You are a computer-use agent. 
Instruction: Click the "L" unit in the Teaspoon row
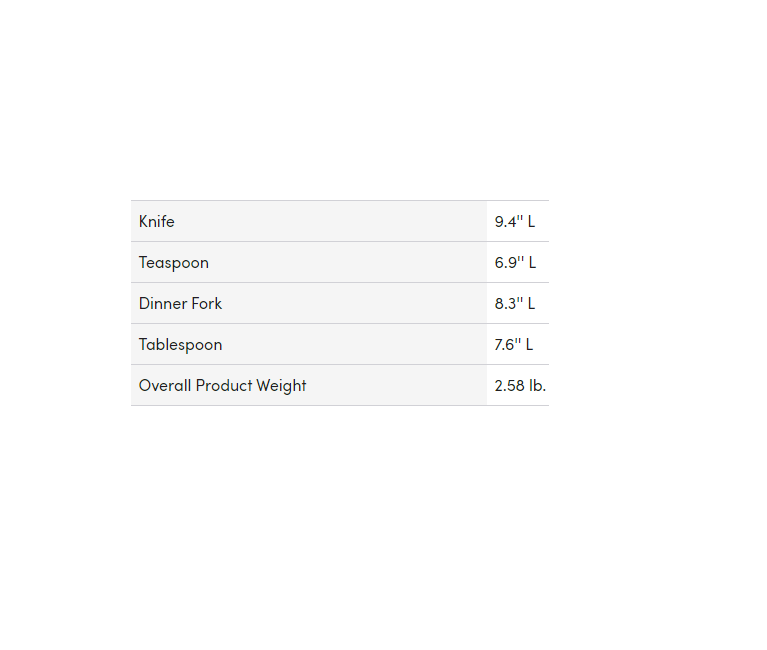[x=532, y=263]
